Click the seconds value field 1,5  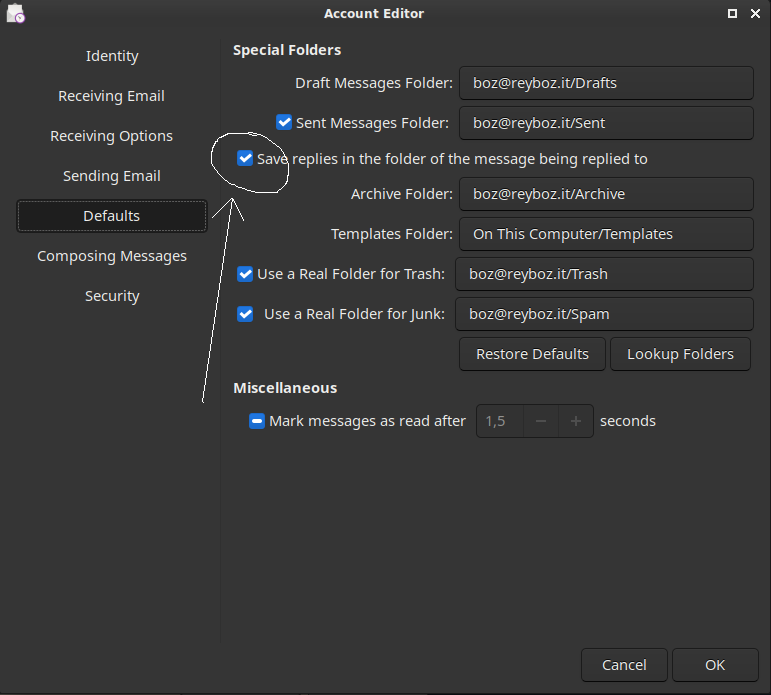coord(500,421)
